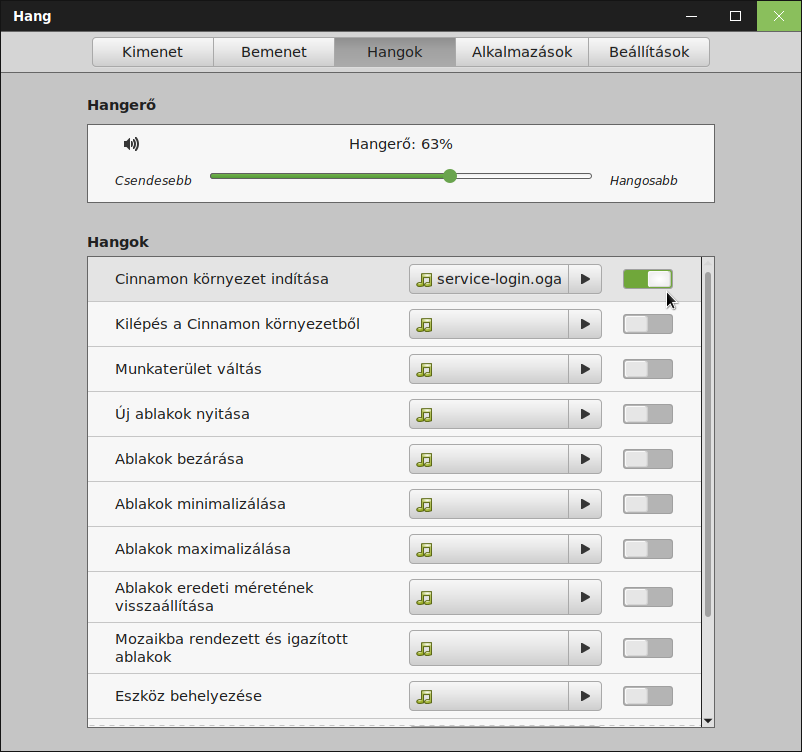Click the scrollbar down arrow of the sounds list
This screenshot has height=752, width=802.
point(708,721)
